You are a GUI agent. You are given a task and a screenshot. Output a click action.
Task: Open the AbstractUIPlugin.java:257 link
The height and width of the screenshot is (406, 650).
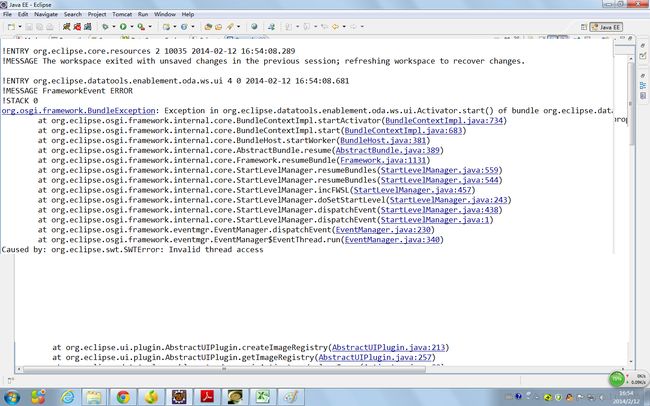(375, 357)
